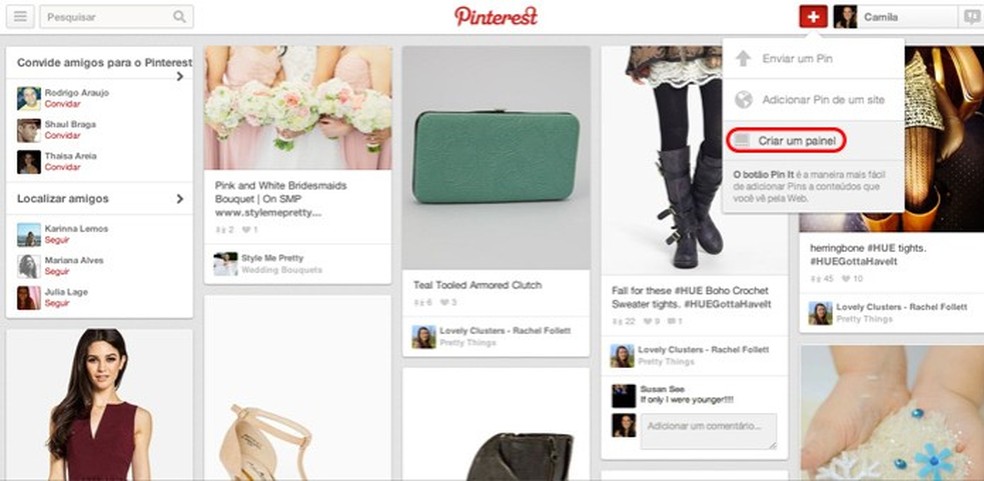The image size is (984, 481).
Task: Expand the Localizar amigos chevron
Action: coord(180,198)
